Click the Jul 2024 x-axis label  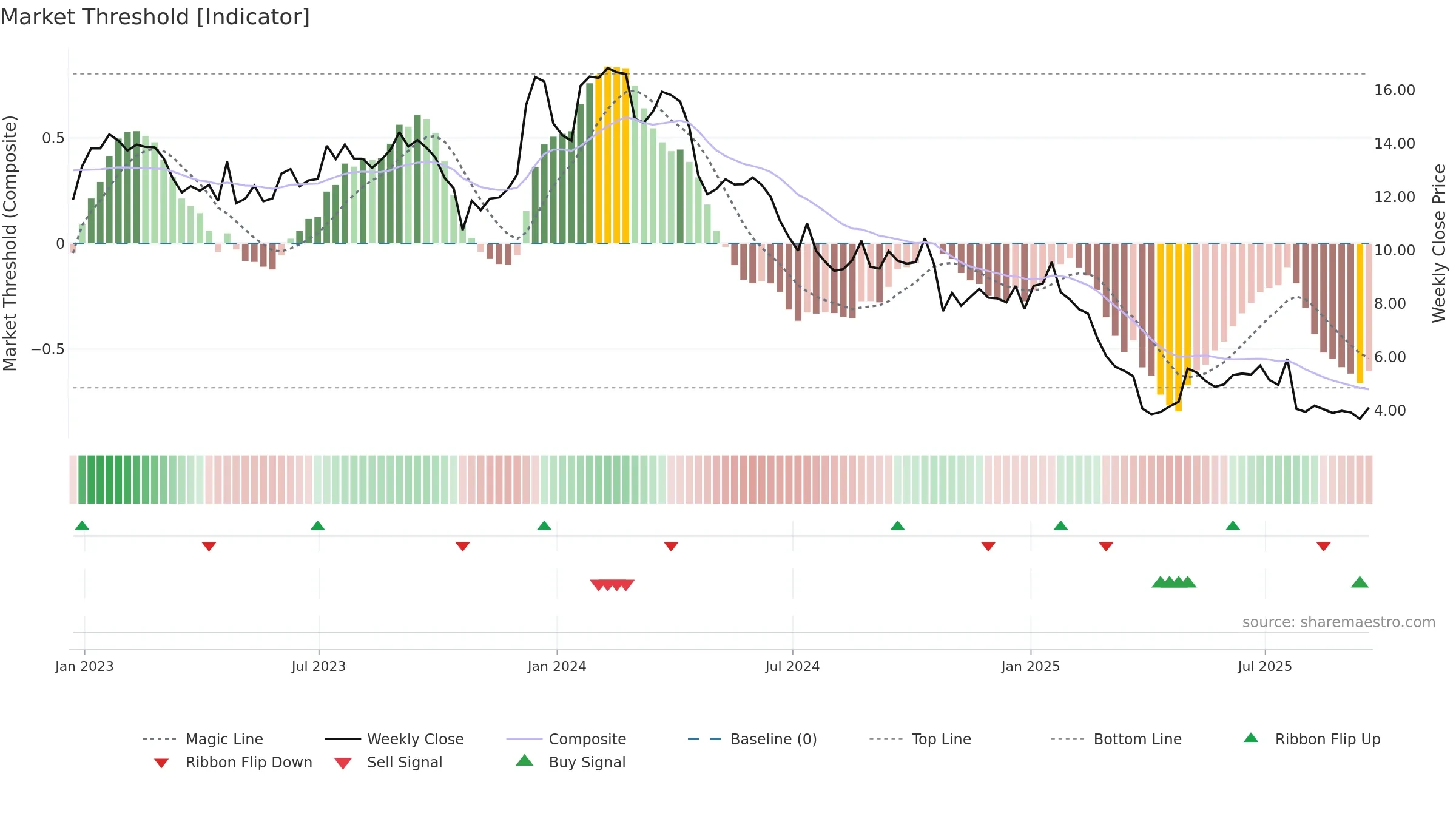pos(792,667)
